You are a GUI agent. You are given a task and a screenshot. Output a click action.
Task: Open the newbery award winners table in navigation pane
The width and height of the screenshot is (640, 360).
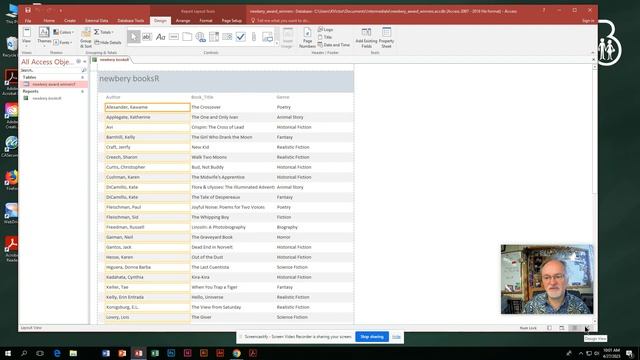tap(54, 84)
